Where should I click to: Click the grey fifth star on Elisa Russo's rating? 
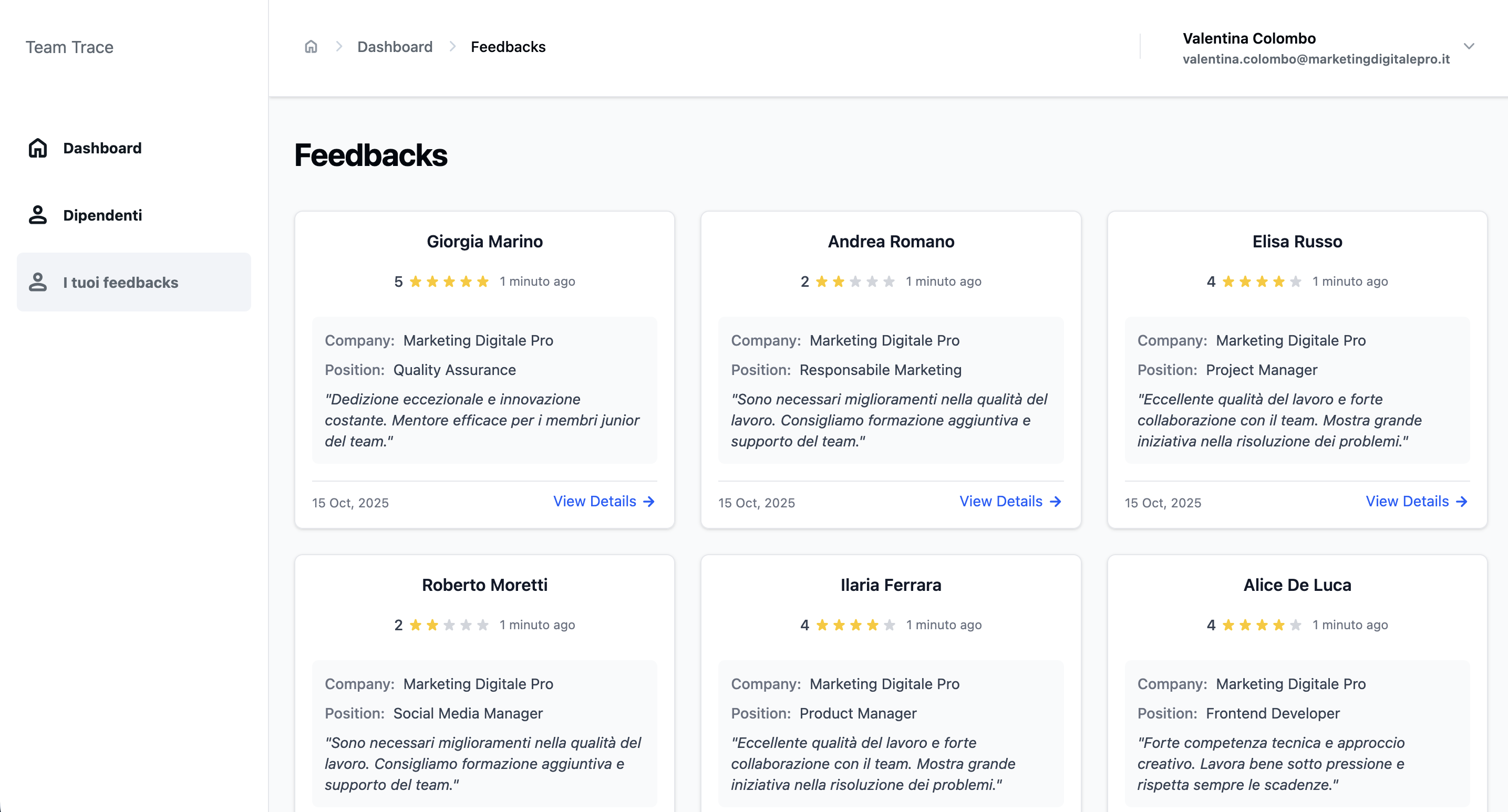pos(1296,282)
